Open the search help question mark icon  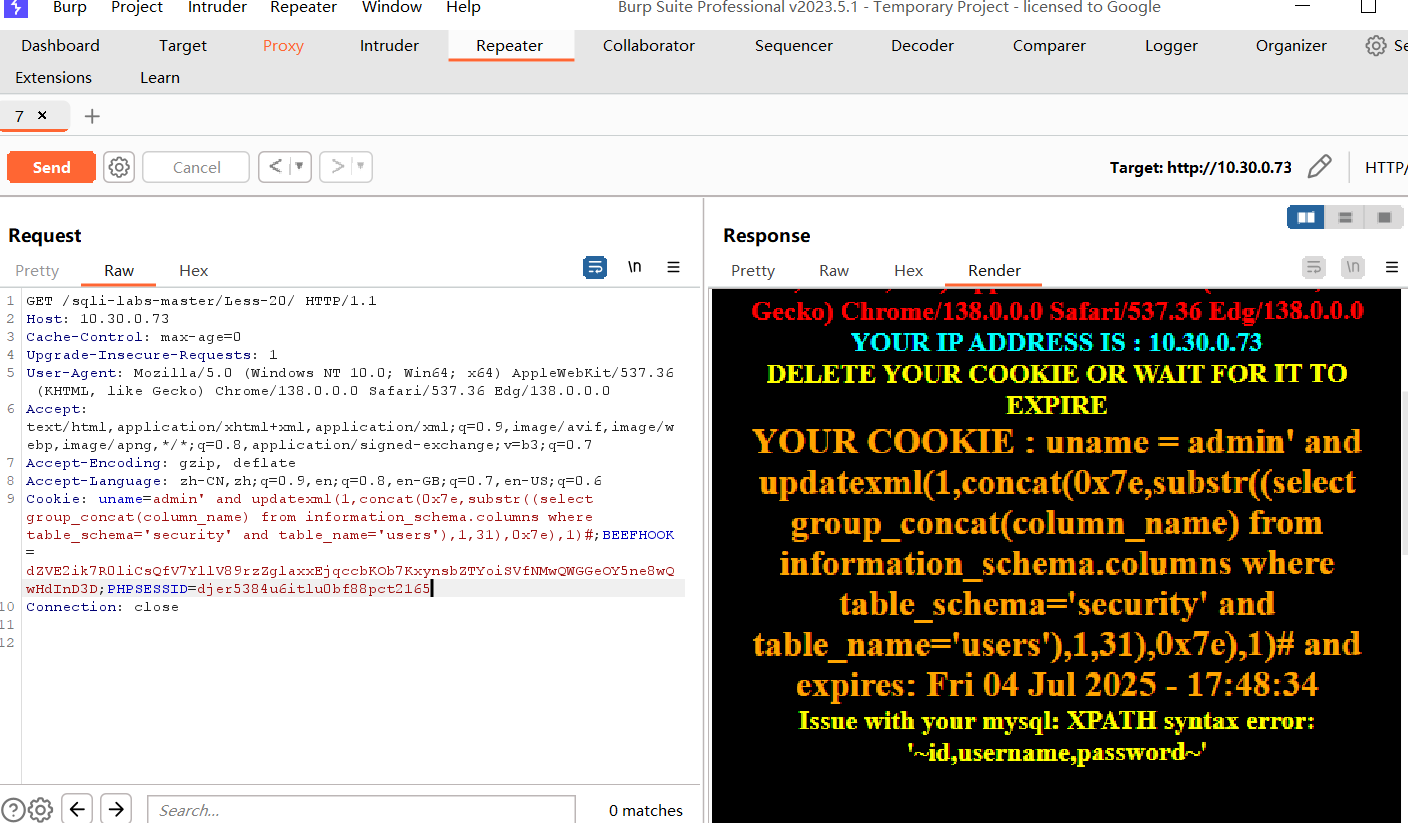(x=13, y=810)
